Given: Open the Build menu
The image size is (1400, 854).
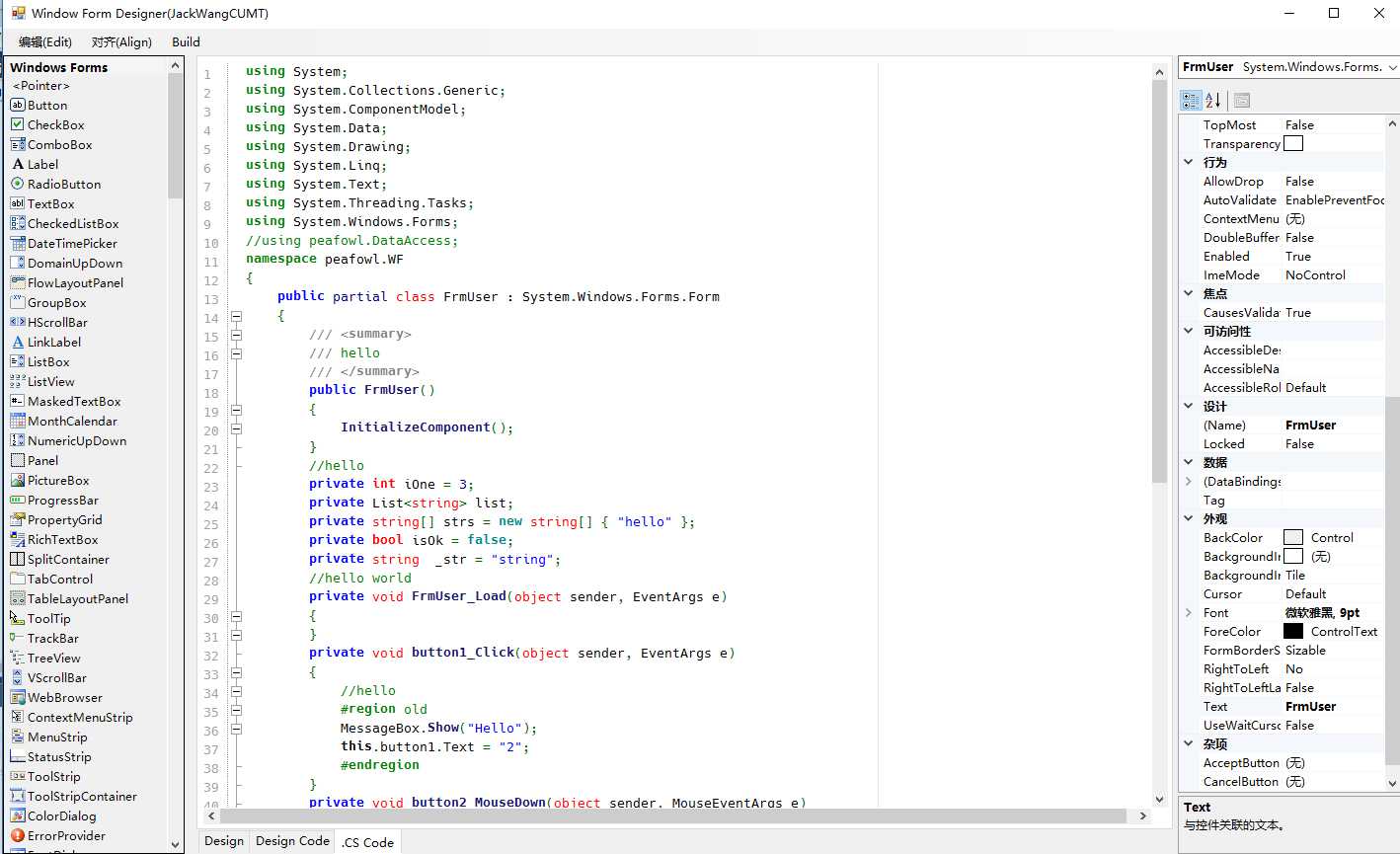Looking at the screenshot, I should click(186, 41).
